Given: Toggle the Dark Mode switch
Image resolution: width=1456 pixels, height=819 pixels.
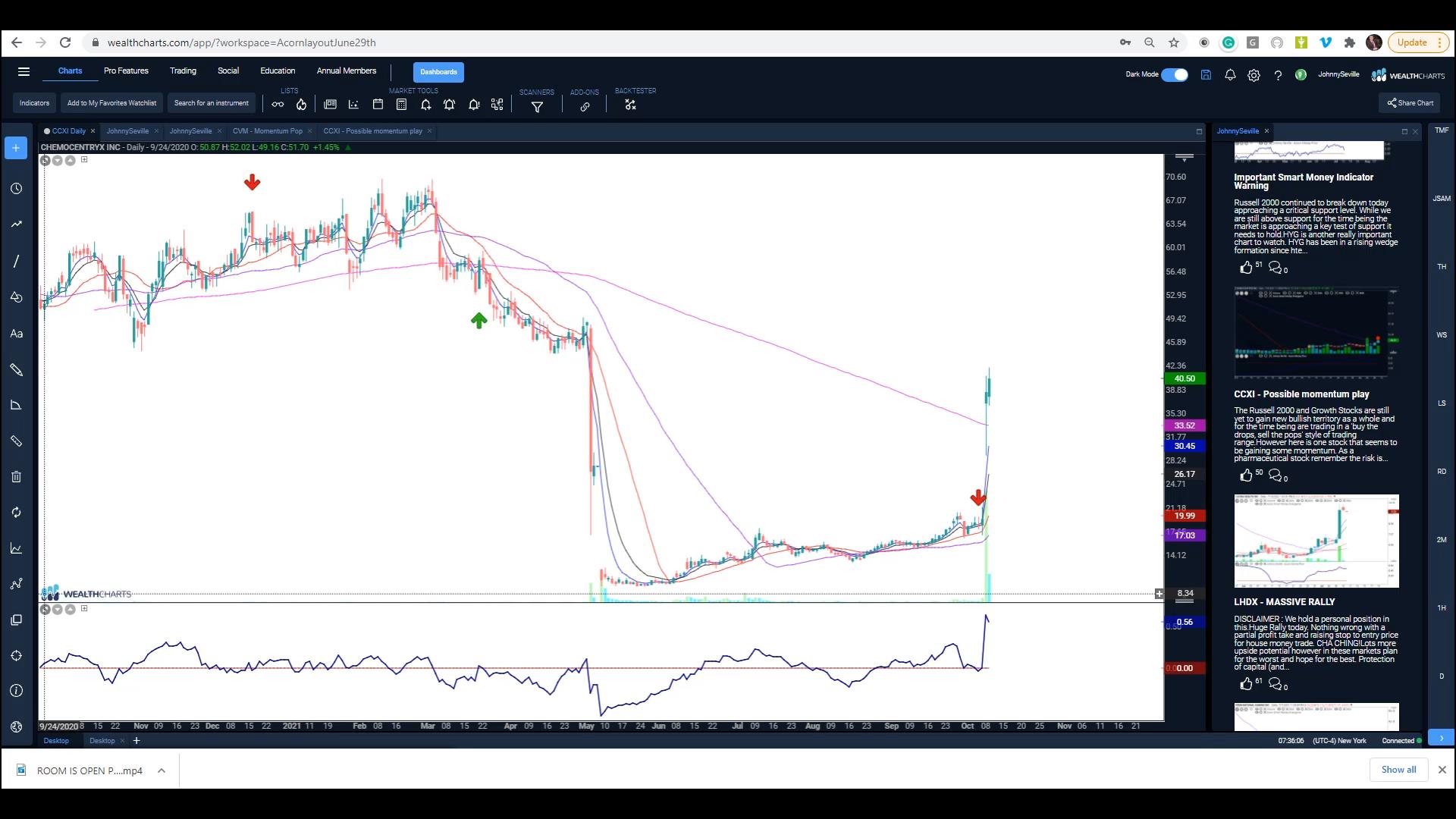Looking at the screenshot, I should point(1175,74).
